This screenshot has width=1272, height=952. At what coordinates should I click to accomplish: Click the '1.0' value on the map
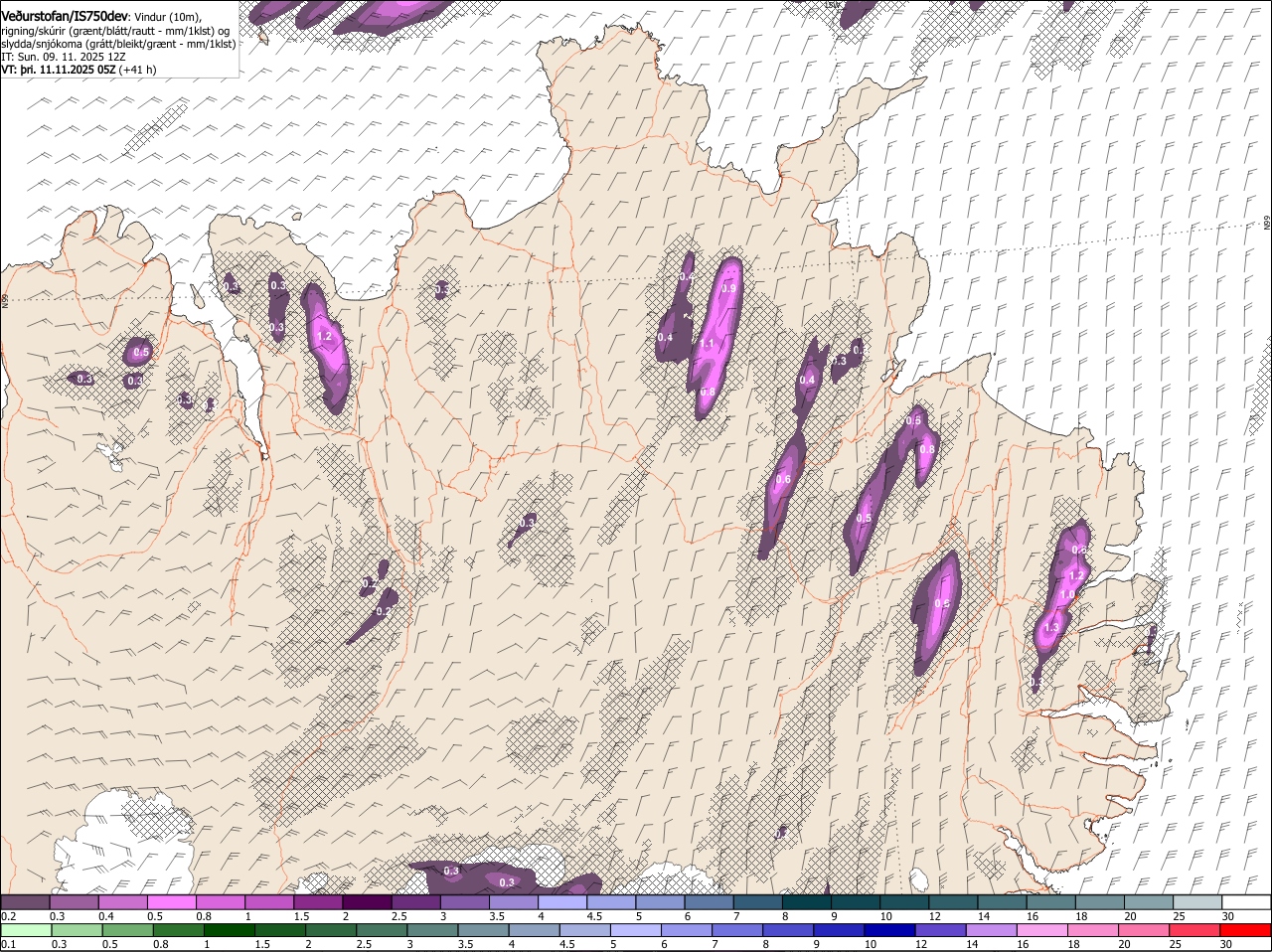click(x=1068, y=594)
